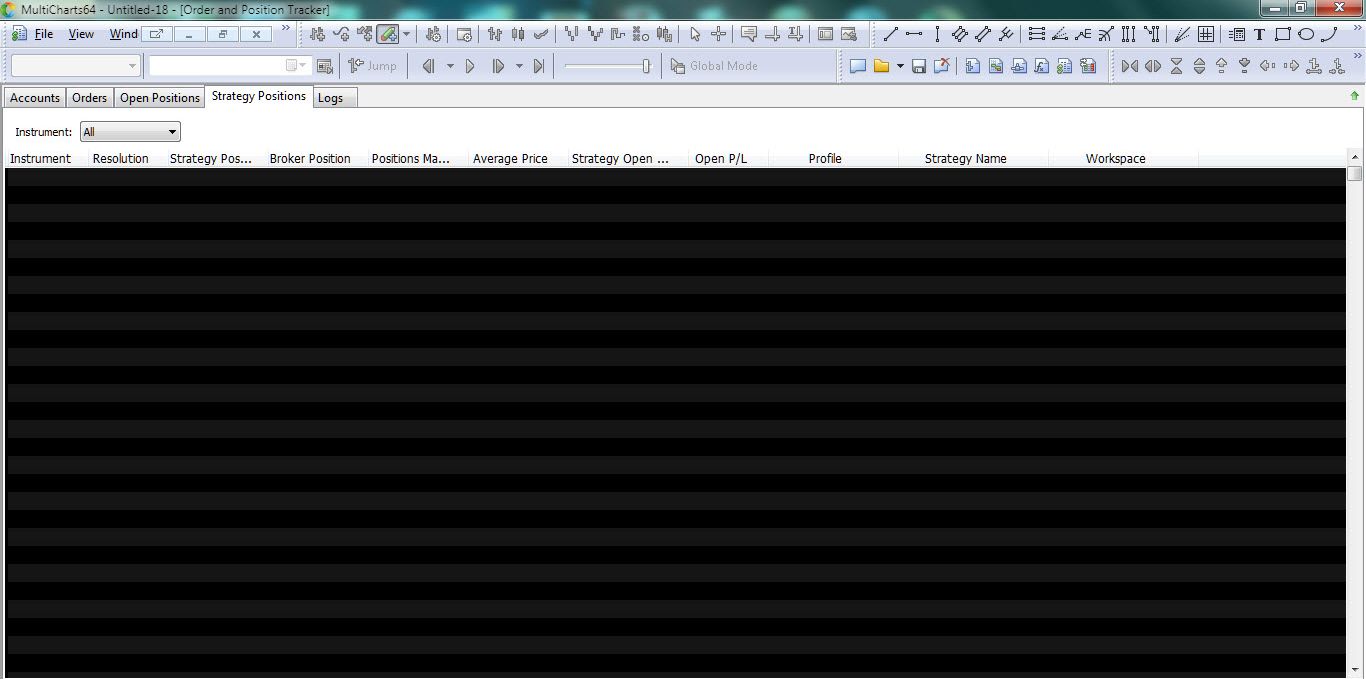Click the step backward playback icon
The width and height of the screenshot is (1366, 679).
pos(429,66)
